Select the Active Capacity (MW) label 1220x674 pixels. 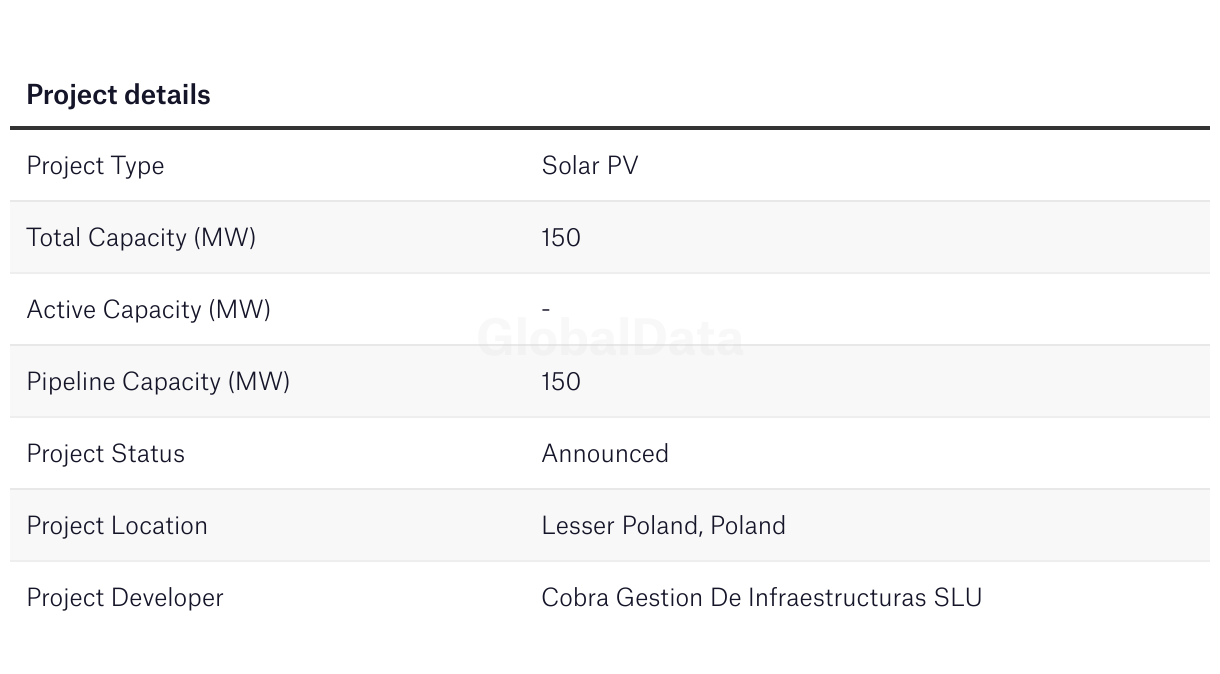tap(149, 310)
